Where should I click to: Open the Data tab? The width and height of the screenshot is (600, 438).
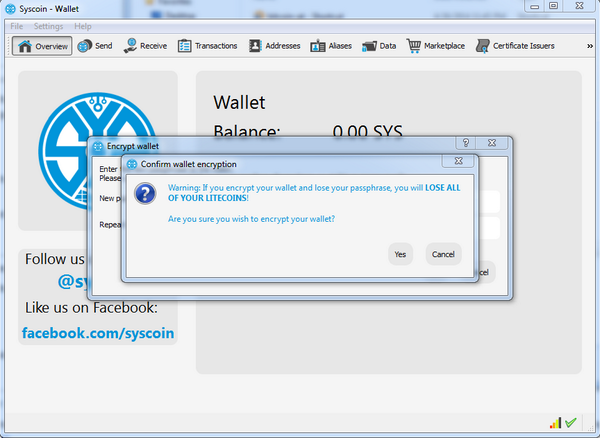click(x=379, y=46)
